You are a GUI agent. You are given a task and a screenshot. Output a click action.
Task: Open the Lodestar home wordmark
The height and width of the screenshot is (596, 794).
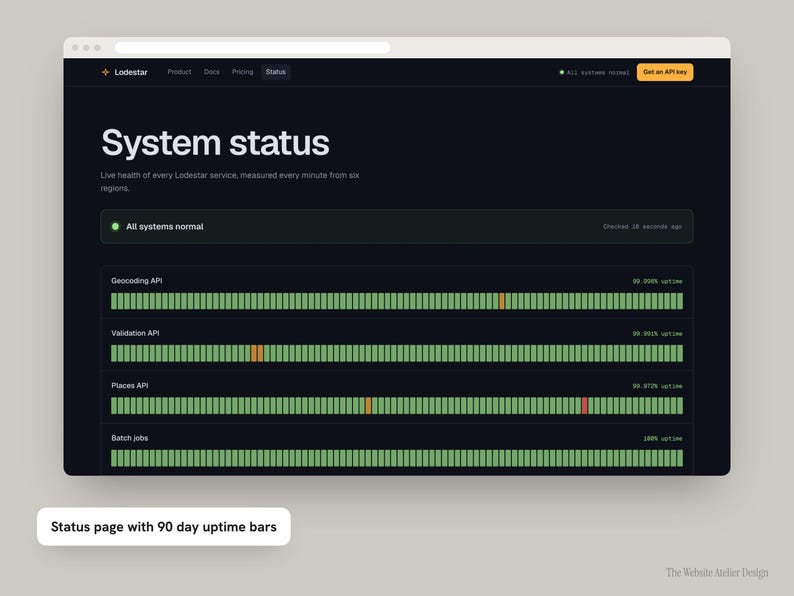coord(131,72)
